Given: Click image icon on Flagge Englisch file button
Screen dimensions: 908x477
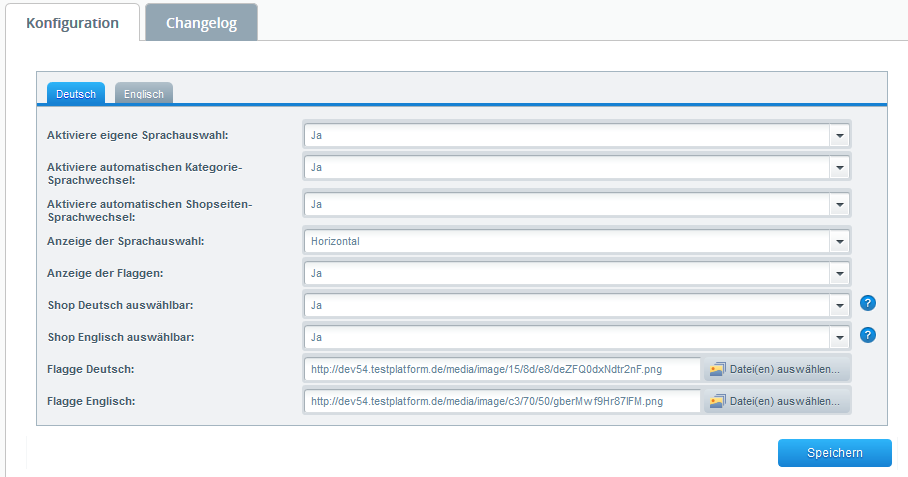Looking at the screenshot, I should click(x=717, y=401).
